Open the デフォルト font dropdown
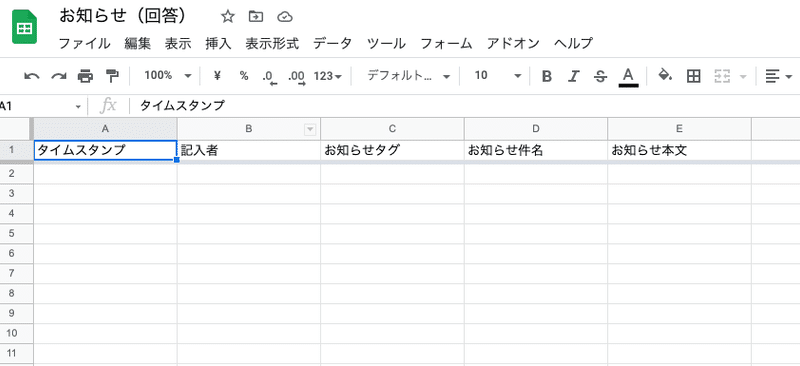This screenshot has width=800, height=366. tap(409, 76)
